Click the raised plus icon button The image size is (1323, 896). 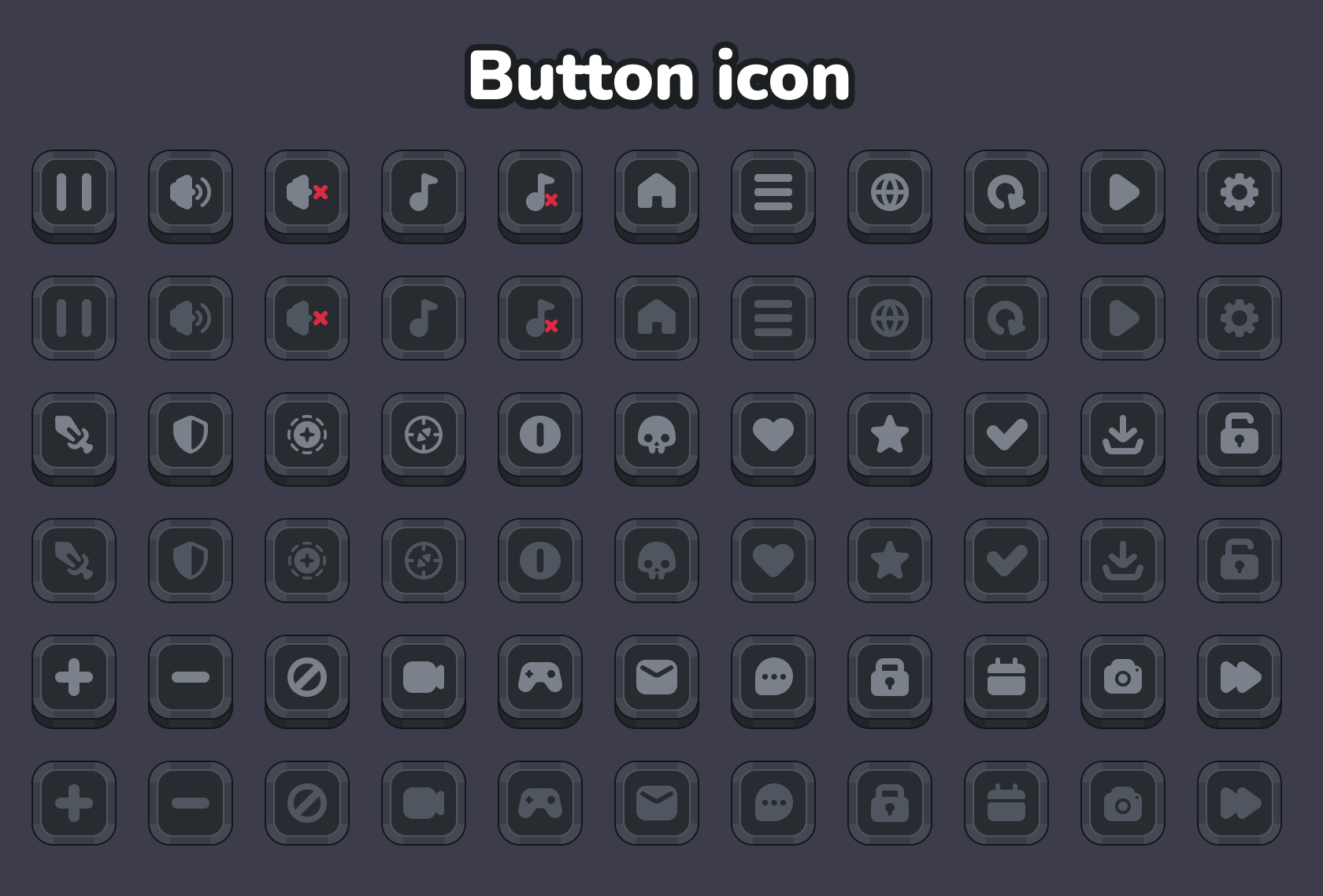click(x=74, y=680)
